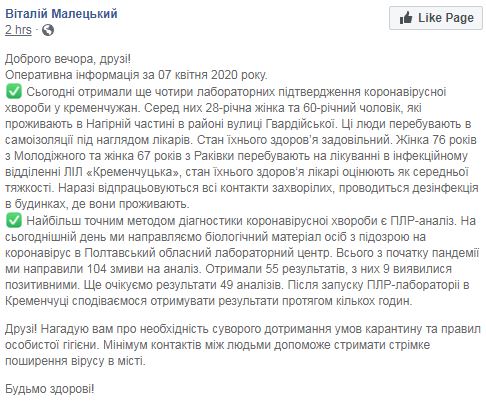Click the greeting Доброго вечора, друзі!
Image resolution: width=486 pixels, height=404 pixels.
click(x=68, y=59)
